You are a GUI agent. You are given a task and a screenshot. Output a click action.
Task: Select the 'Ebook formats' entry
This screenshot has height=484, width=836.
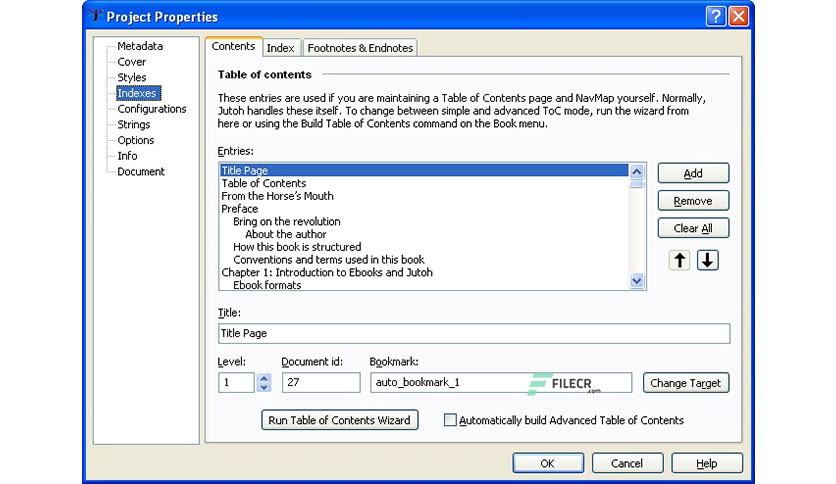point(267,285)
